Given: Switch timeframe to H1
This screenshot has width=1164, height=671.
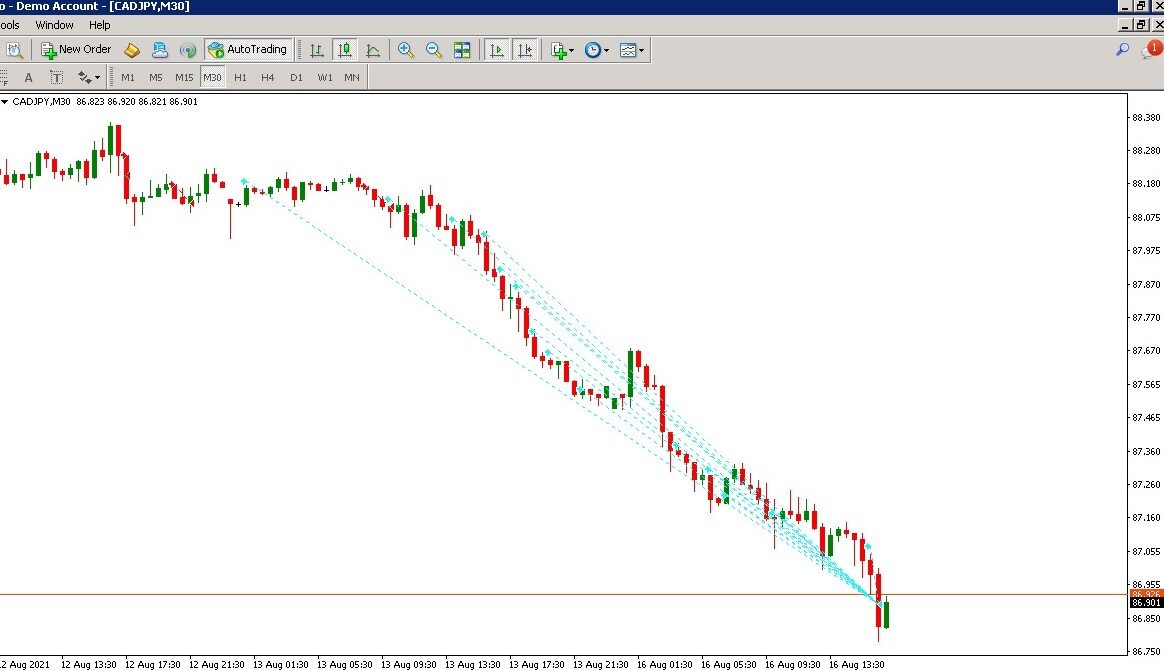Looking at the screenshot, I should click(x=240, y=77).
